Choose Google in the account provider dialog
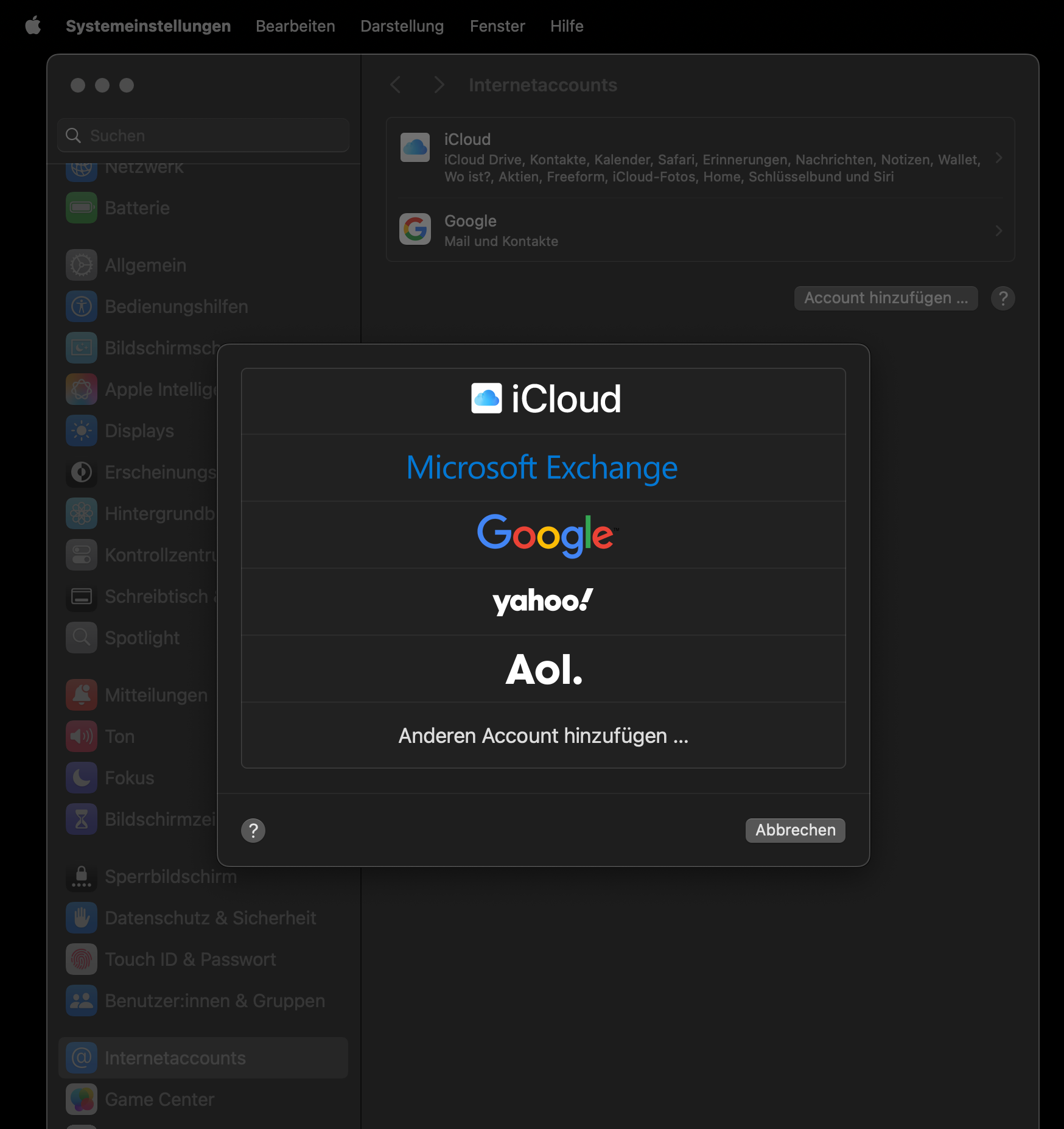1064x1129 pixels. [543, 535]
